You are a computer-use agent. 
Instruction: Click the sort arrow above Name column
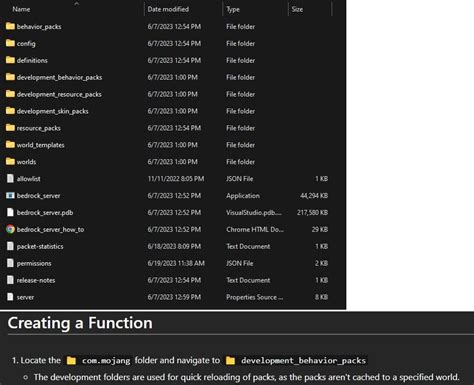click(77, 4)
